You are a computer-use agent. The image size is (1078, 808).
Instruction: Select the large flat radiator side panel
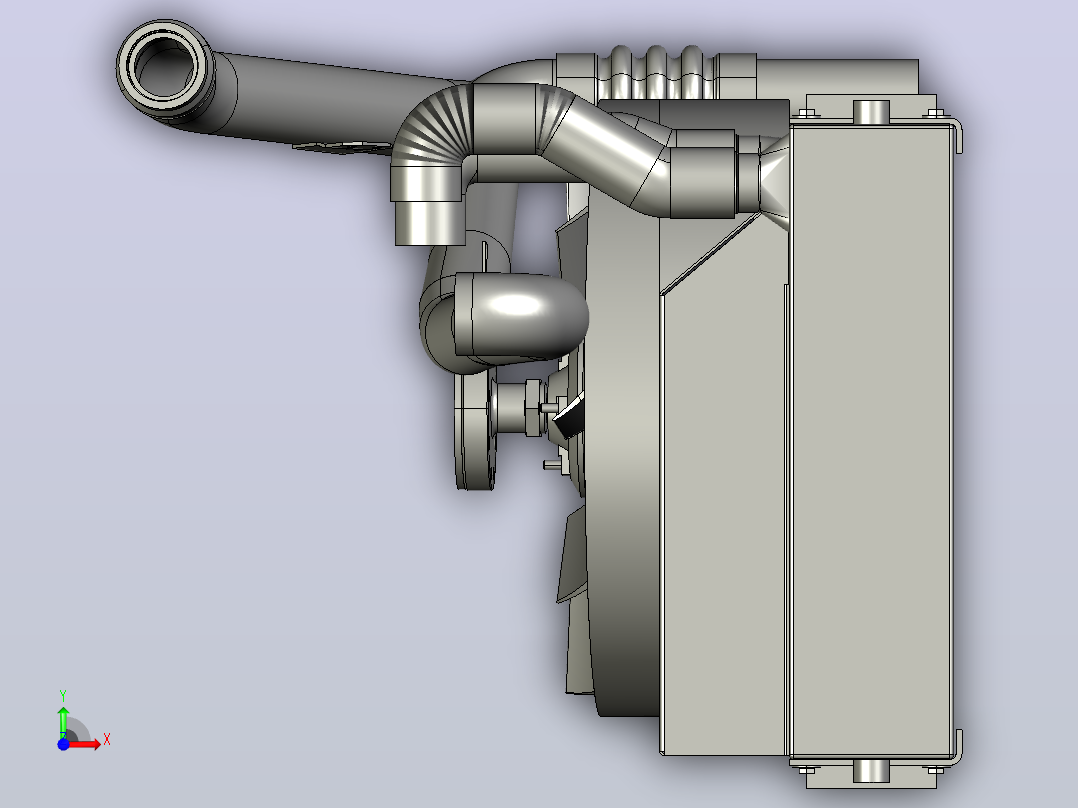pyautogui.click(x=872, y=440)
